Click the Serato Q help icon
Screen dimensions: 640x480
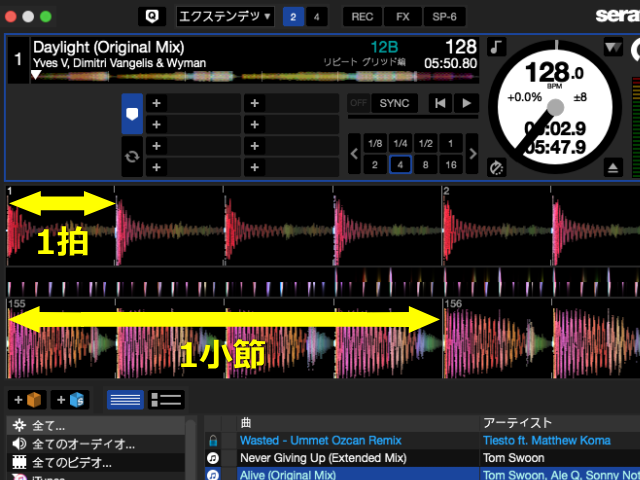click(152, 17)
